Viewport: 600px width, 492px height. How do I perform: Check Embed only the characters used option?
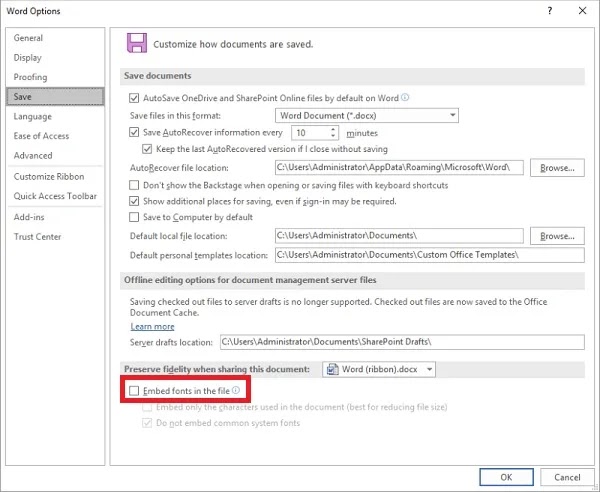point(147,407)
